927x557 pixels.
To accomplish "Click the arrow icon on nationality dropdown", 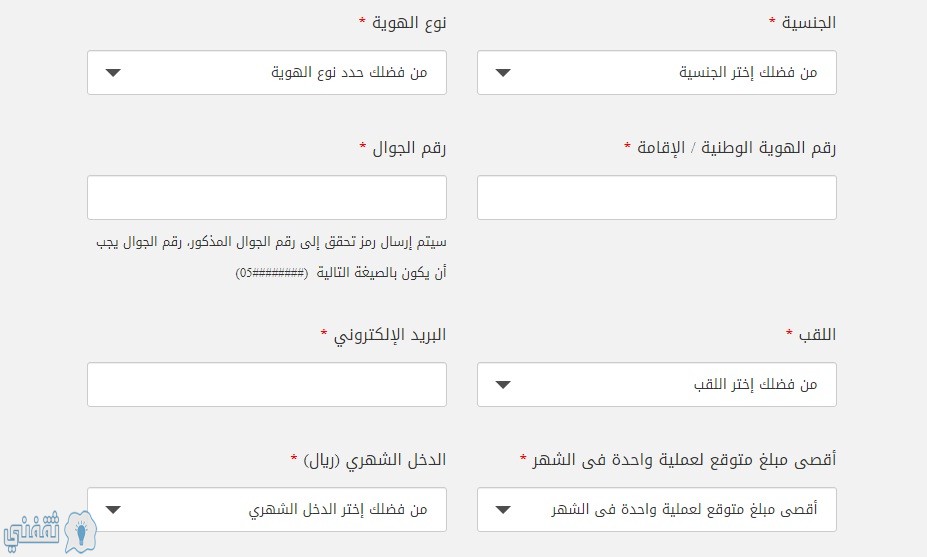I will (503, 73).
